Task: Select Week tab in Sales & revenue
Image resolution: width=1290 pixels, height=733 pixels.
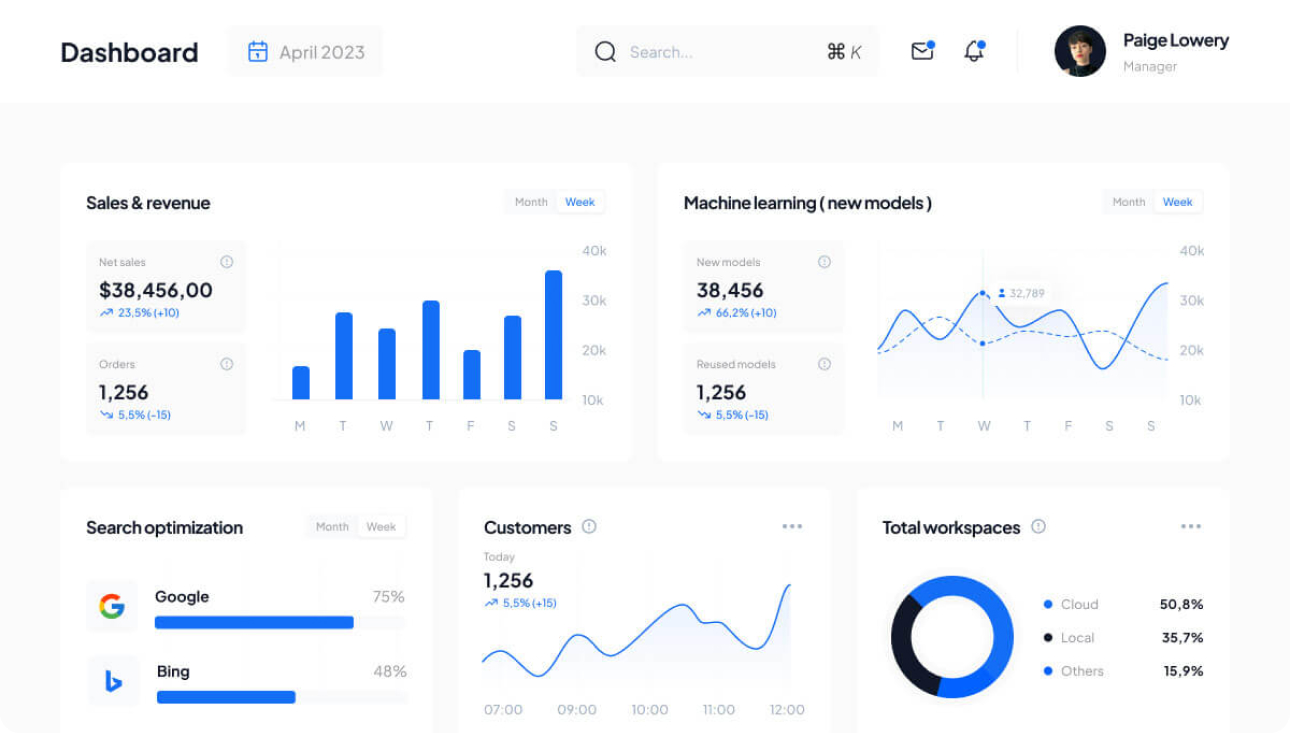Action: click(580, 202)
